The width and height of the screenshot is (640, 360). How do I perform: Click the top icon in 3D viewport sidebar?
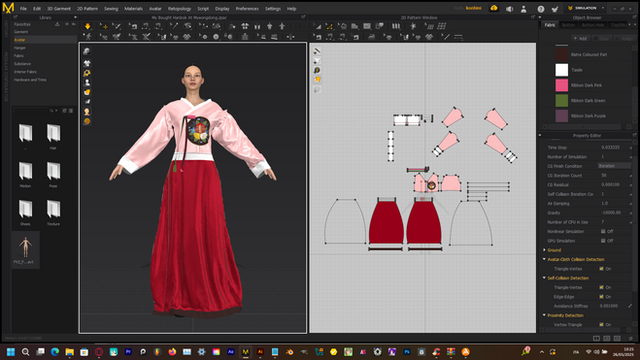click(87, 51)
